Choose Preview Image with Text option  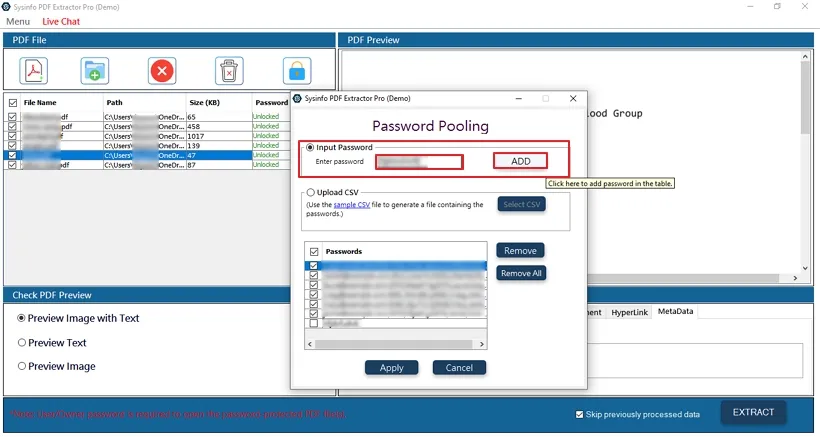tap(21, 318)
